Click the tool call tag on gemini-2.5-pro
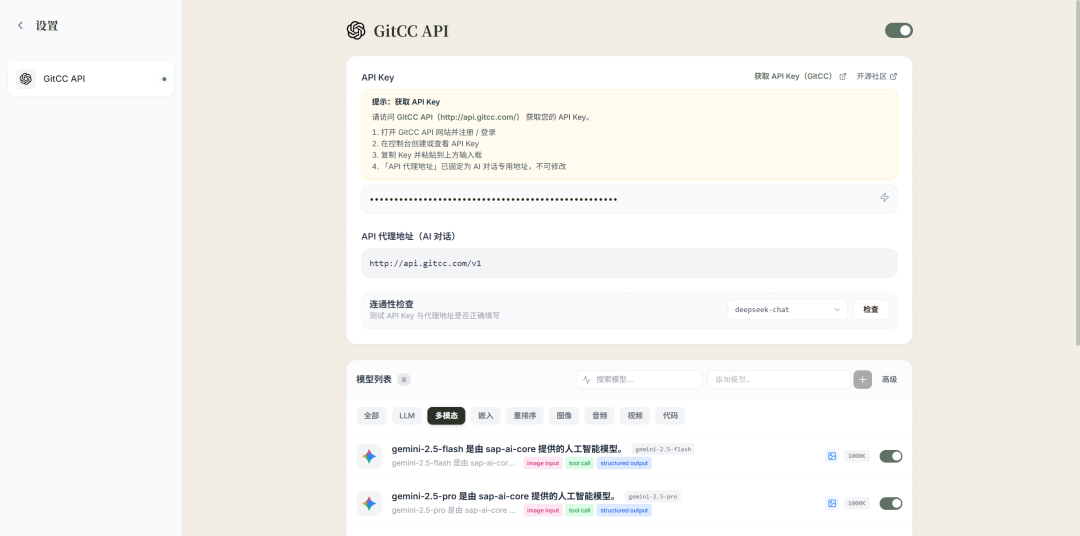This screenshot has width=1080, height=536. 579,511
